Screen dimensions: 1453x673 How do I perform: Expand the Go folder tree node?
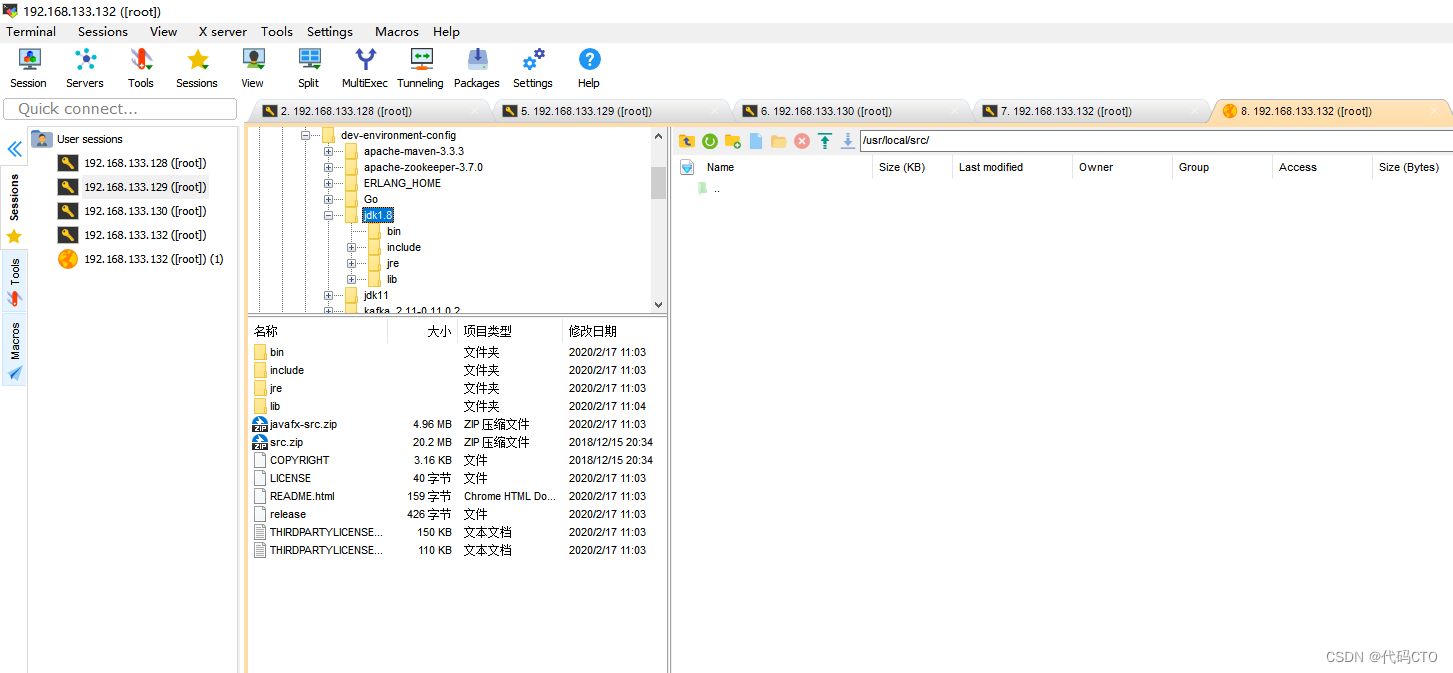click(x=328, y=199)
